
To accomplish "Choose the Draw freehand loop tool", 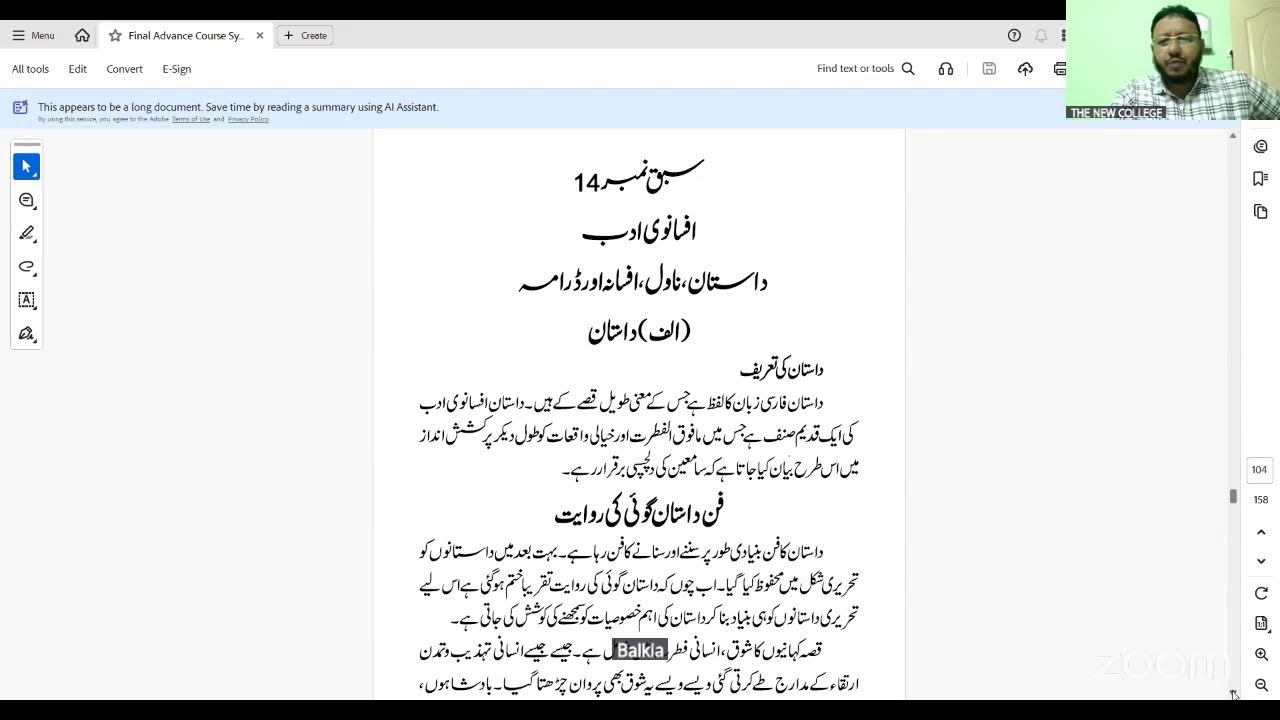I will coord(26,266).
